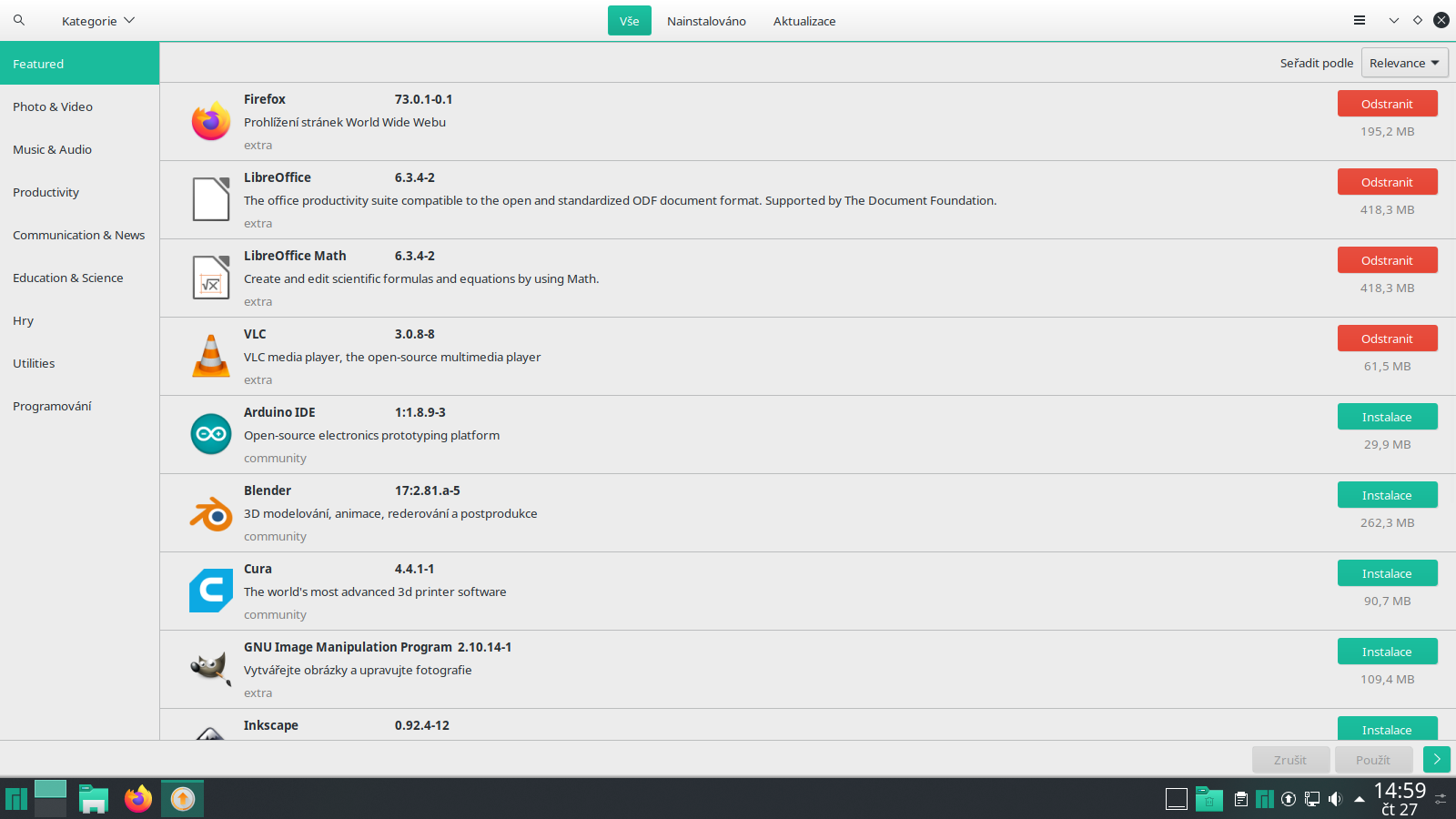Remove VLC with its Odstranit button
The image size is (1456, 819).
(x=1387, y=338)
